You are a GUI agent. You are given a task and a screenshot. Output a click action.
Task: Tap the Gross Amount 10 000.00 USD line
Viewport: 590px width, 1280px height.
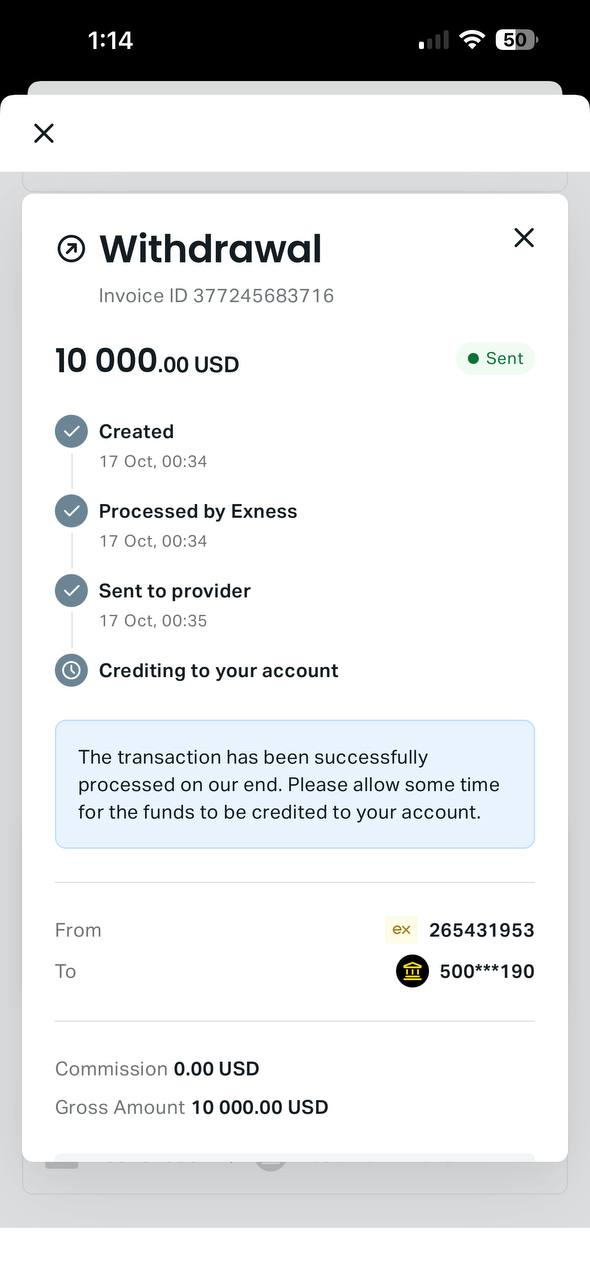pos(191,1107)
